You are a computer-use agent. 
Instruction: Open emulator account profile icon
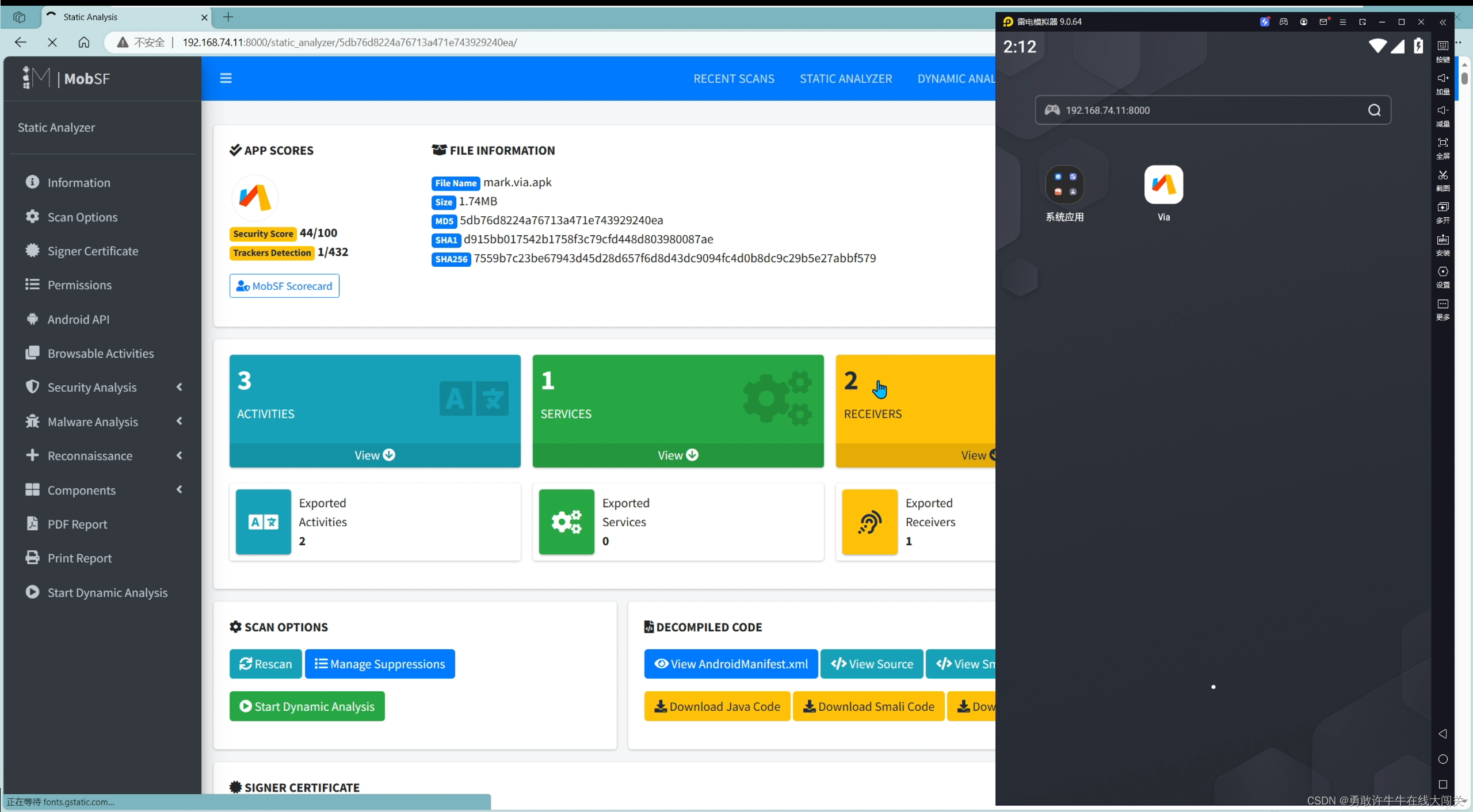1304,22
